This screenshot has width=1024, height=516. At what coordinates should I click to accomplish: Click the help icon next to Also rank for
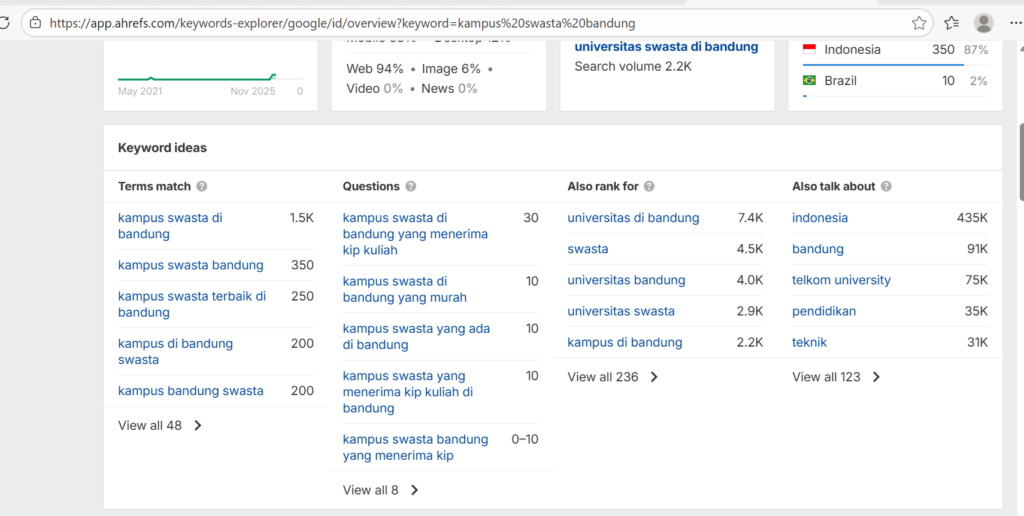click(x=650, y=187)
